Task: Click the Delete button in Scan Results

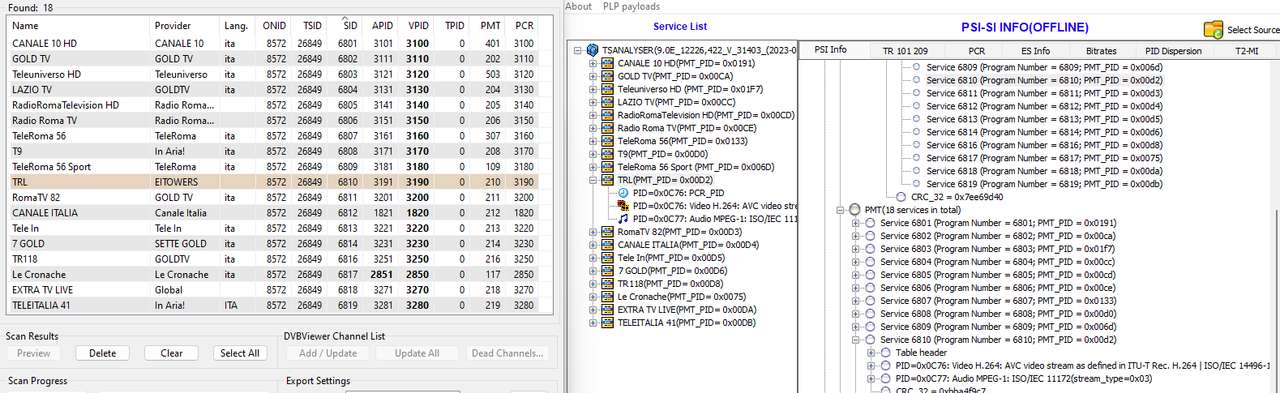Action: [x=103, y=353]
